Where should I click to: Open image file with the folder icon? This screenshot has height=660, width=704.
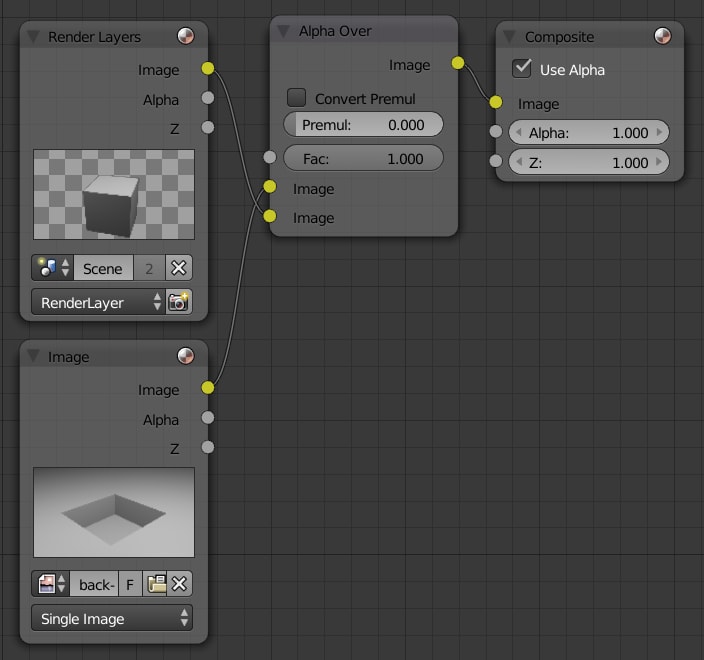click(155, 584)
